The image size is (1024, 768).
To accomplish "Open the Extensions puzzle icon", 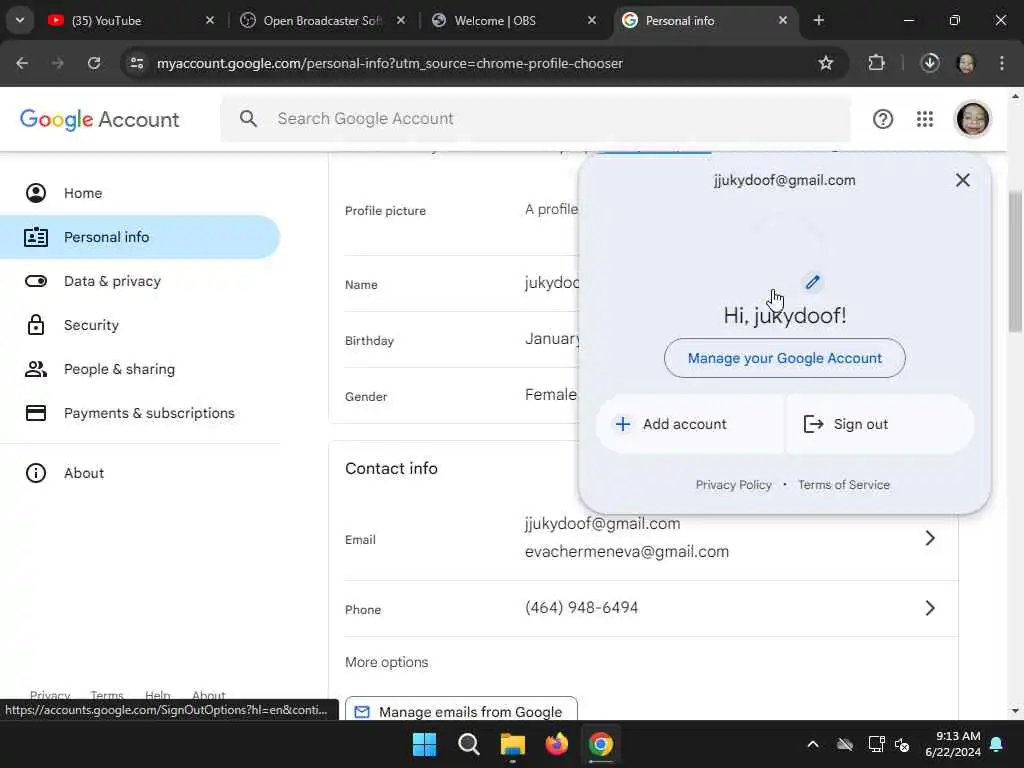I will coord(876,63).
